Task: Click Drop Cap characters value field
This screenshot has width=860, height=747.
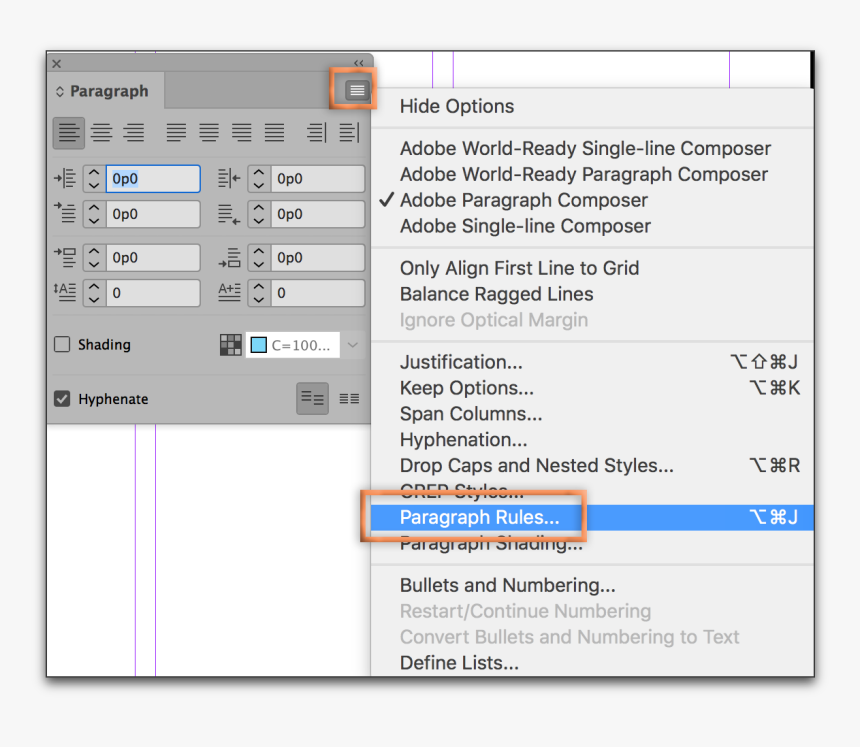Action: click(318, 293)
